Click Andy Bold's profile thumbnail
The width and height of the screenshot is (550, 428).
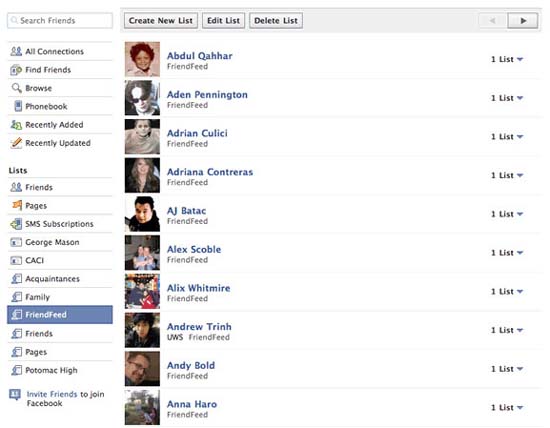coord(142,369)
